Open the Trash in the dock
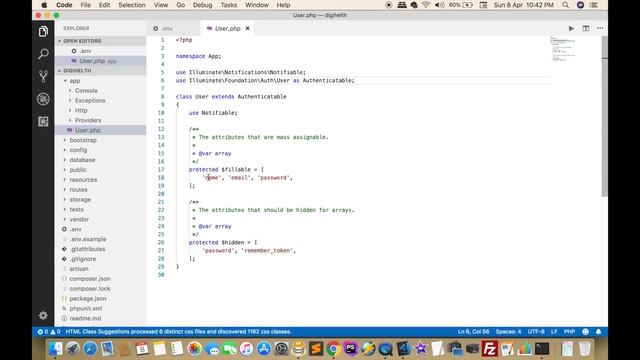 click(584, 349)
